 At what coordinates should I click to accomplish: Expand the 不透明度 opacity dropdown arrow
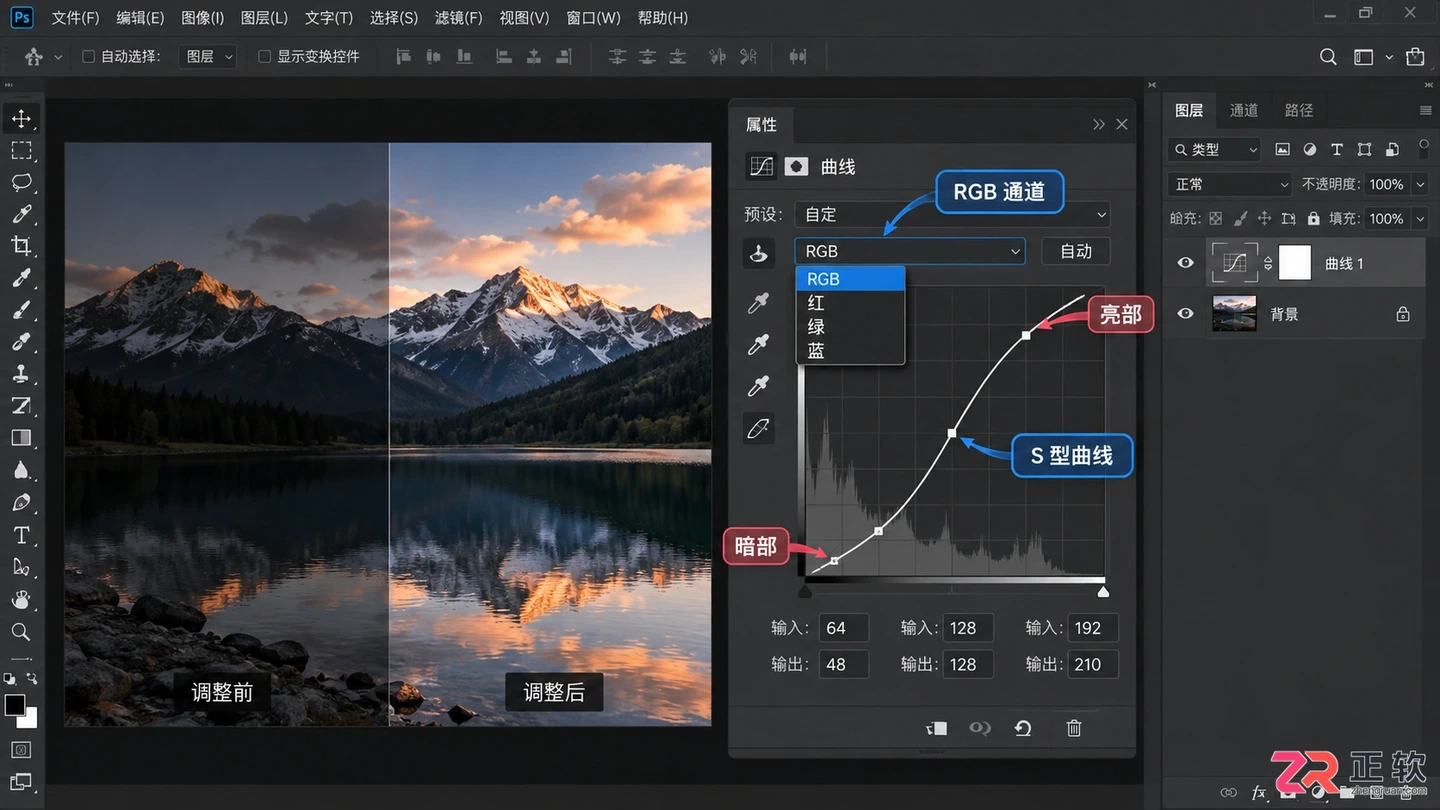click(1420, 185)
